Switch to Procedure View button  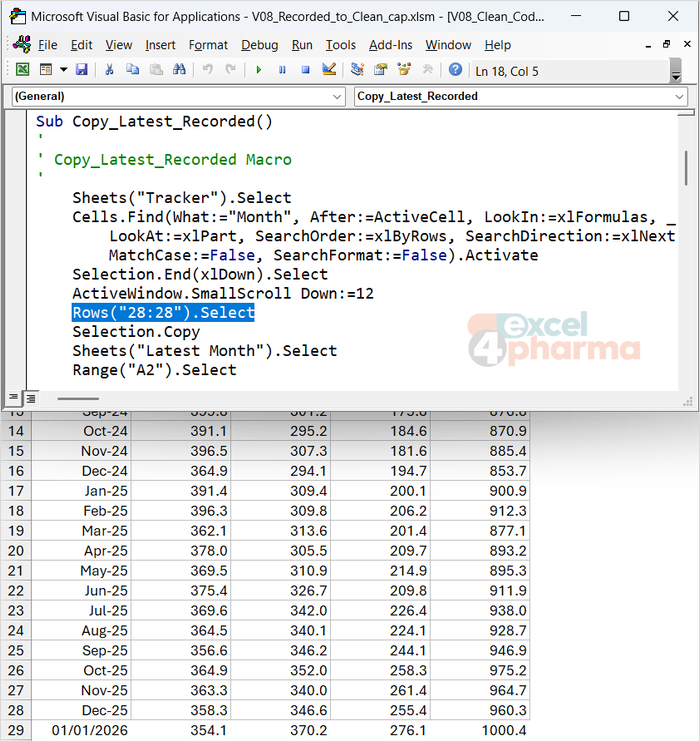pyautogui.click(x=13, y=398)
